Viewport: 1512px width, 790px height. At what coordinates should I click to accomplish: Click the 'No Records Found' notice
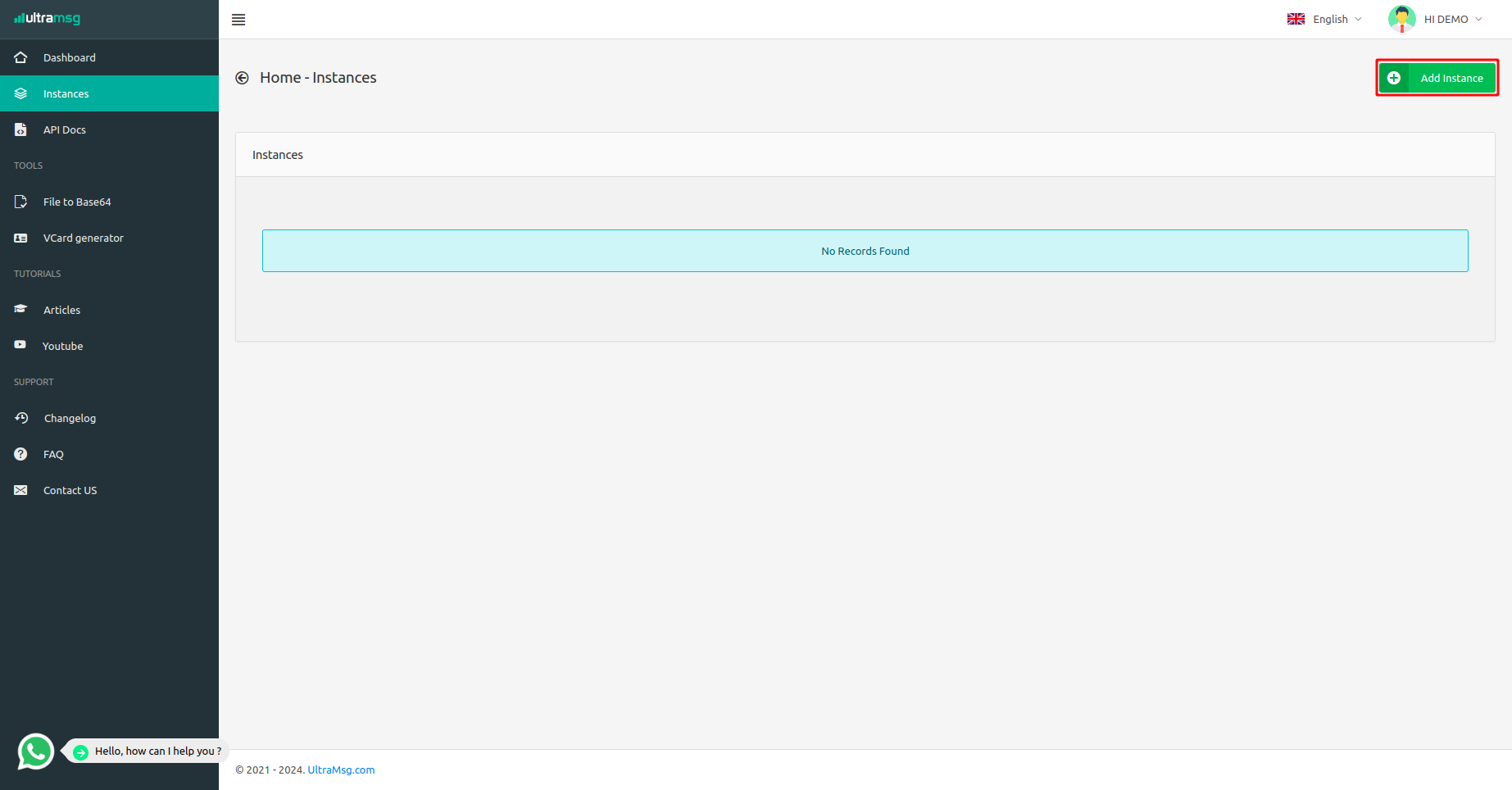[x=865, y=251]
